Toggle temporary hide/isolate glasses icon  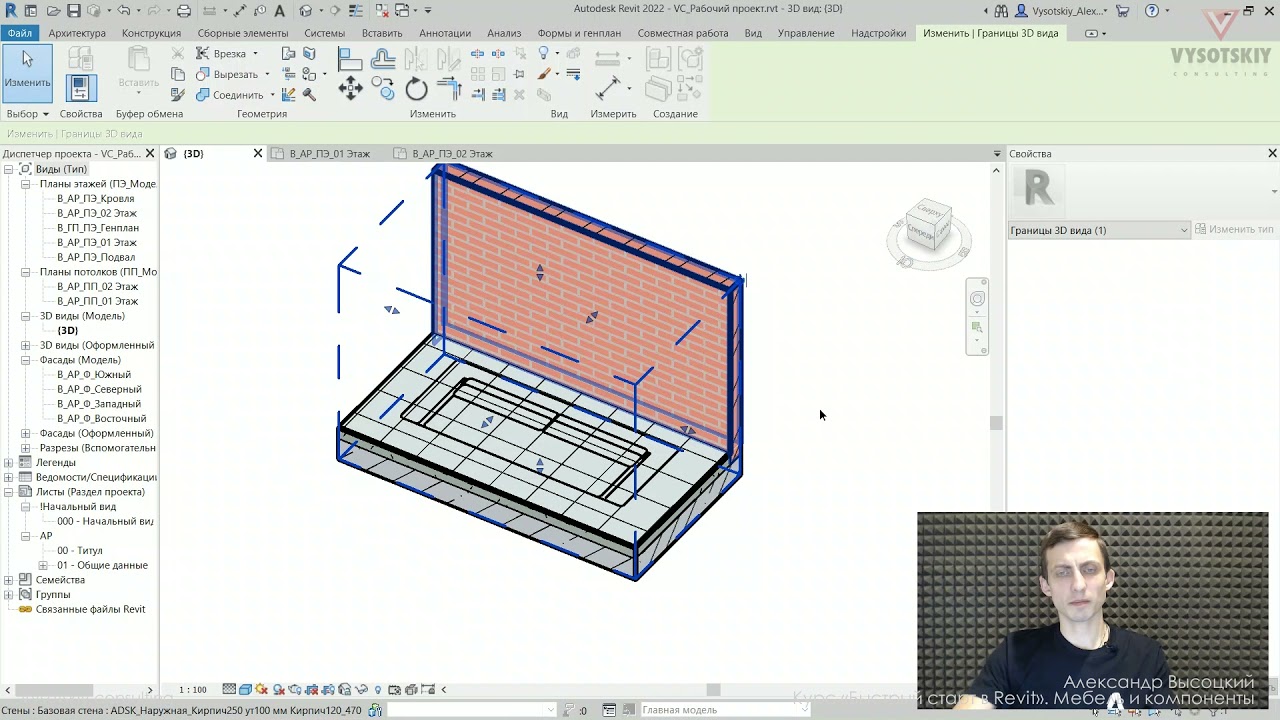361,689
